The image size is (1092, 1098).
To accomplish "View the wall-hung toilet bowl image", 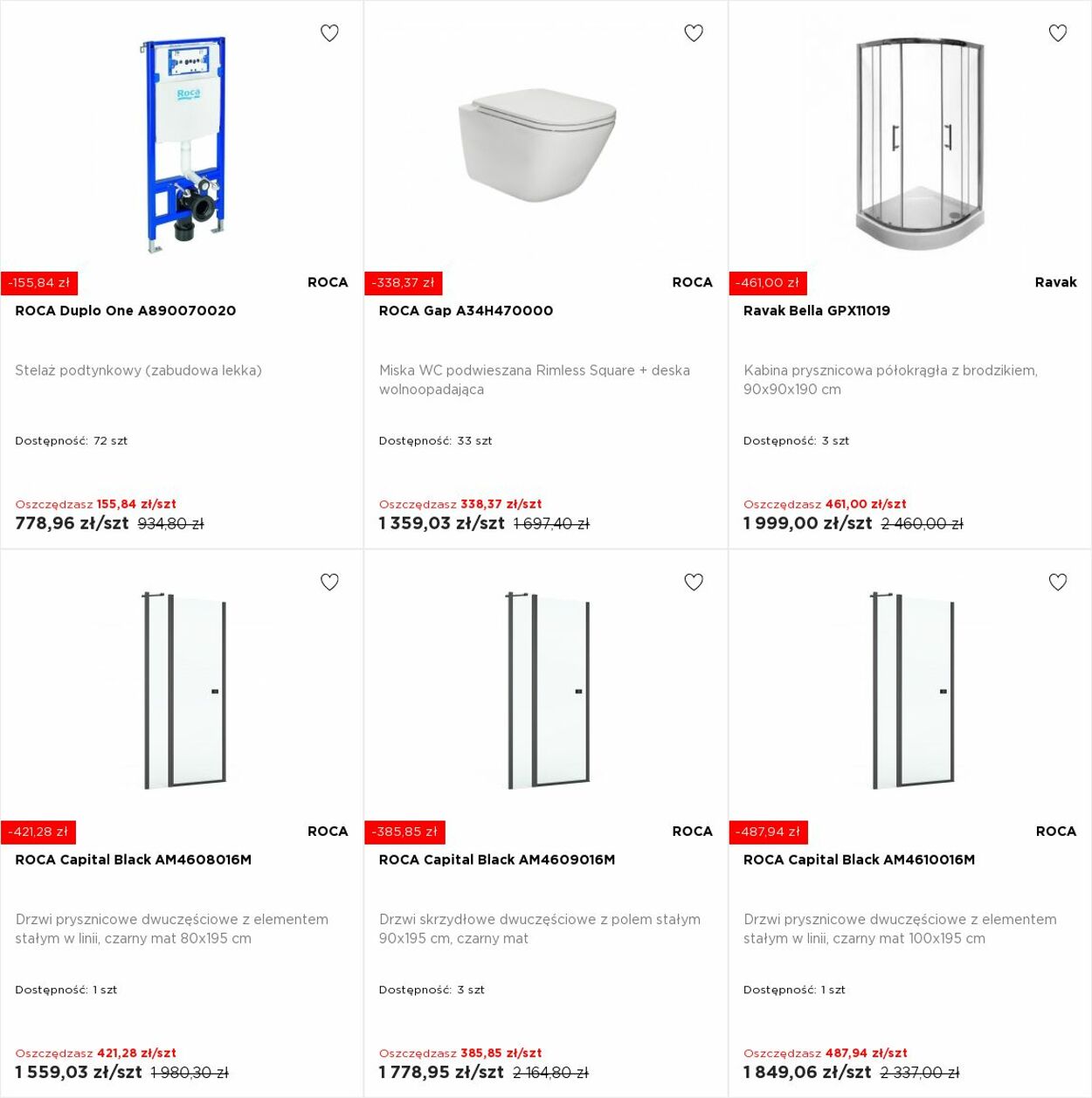I will pyautogui.click(x=537, y=144).
